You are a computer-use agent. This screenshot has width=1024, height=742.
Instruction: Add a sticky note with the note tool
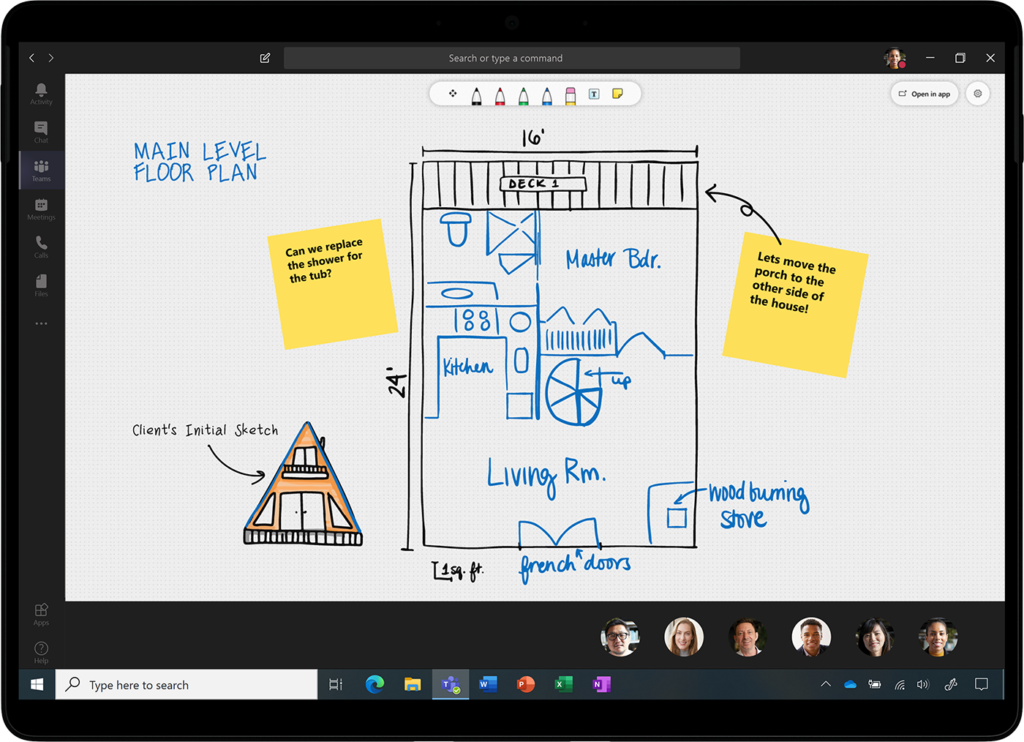tap(618, 94)
